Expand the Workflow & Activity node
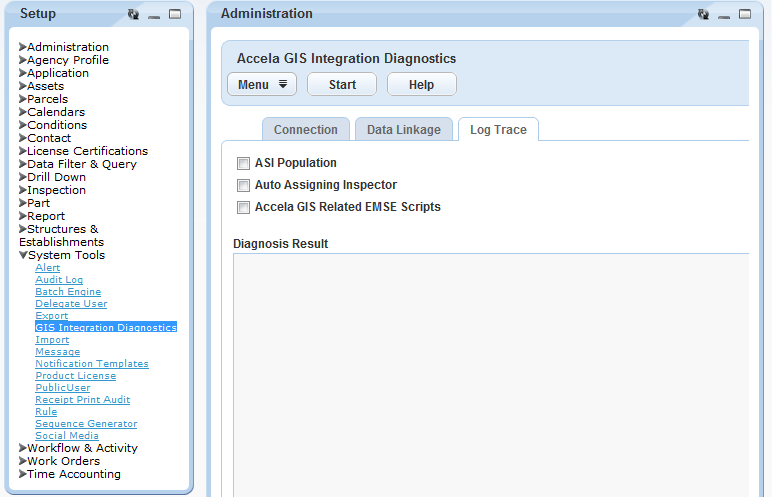 [23, 448]
